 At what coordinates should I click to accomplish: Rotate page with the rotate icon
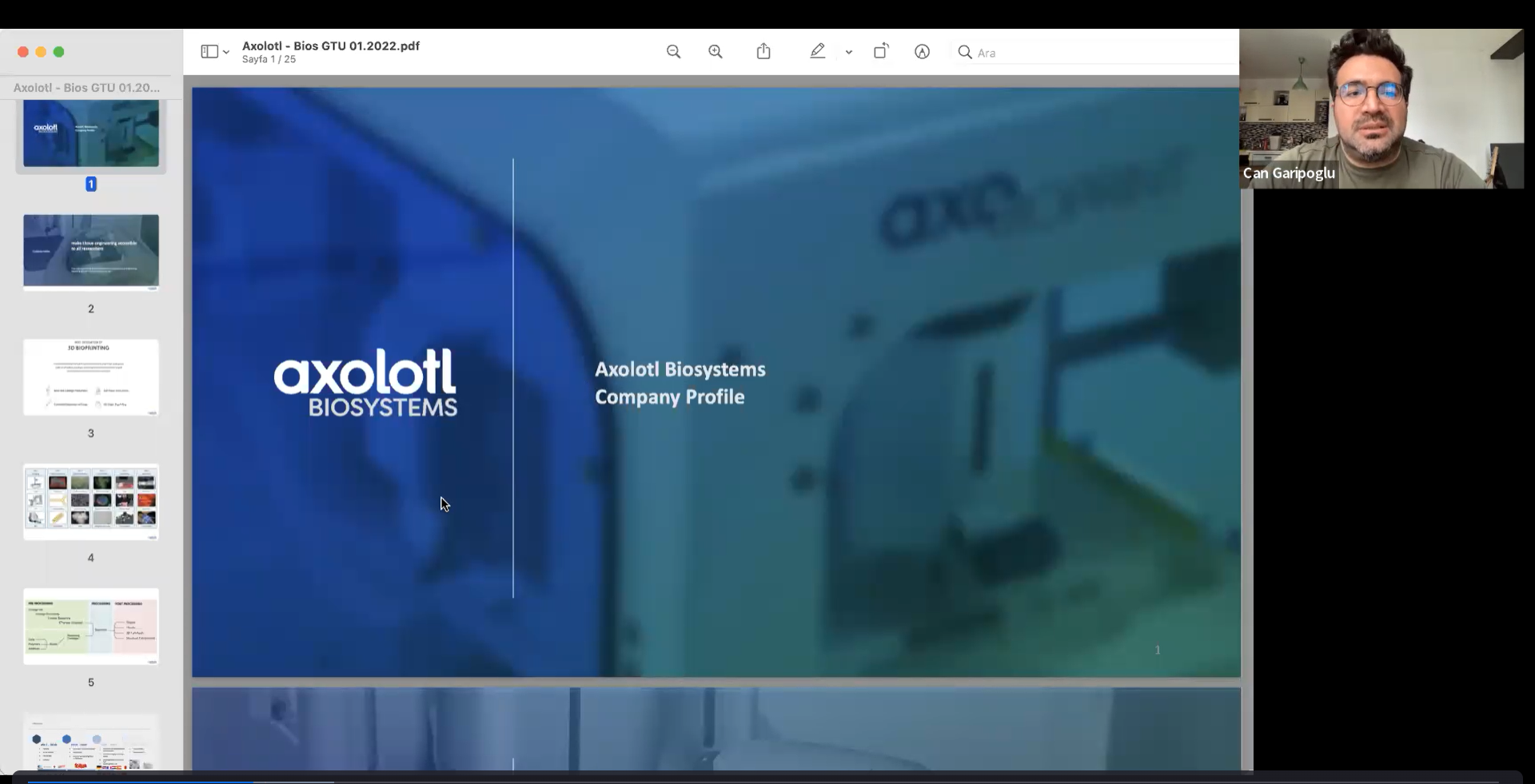[881, 51]
